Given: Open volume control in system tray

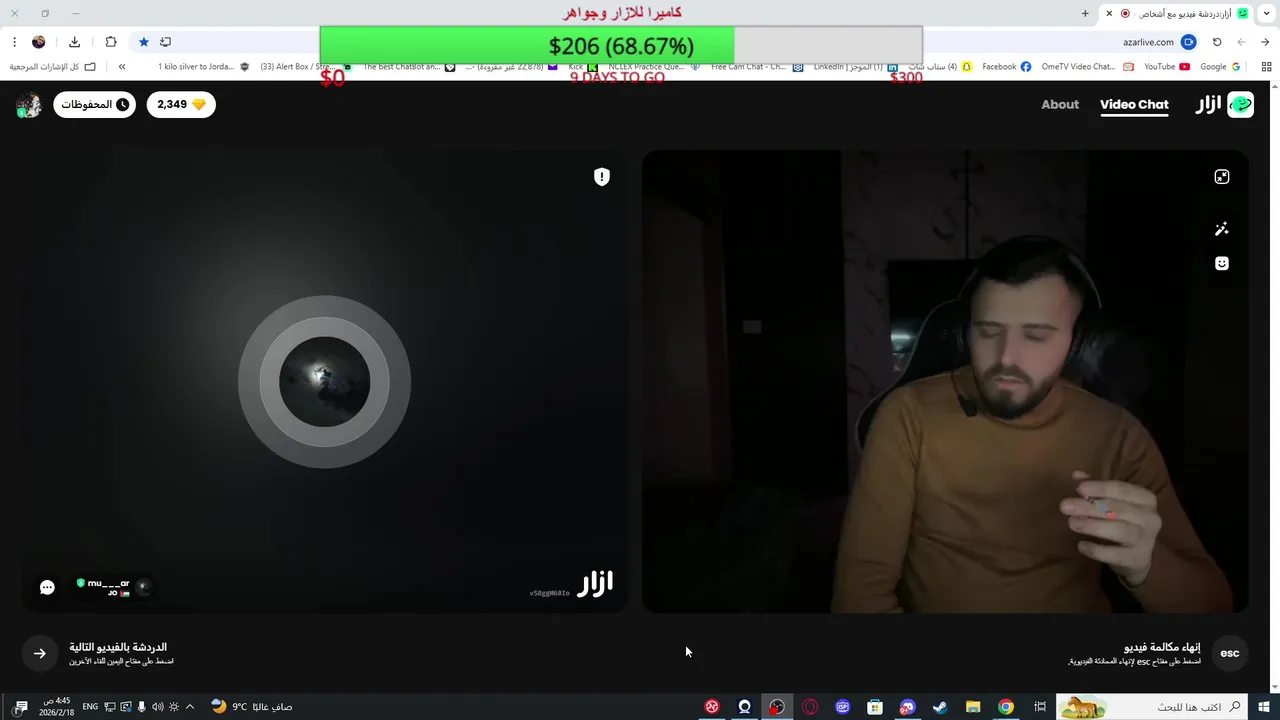Looking at the screenshot, I should tap(157, 707).
